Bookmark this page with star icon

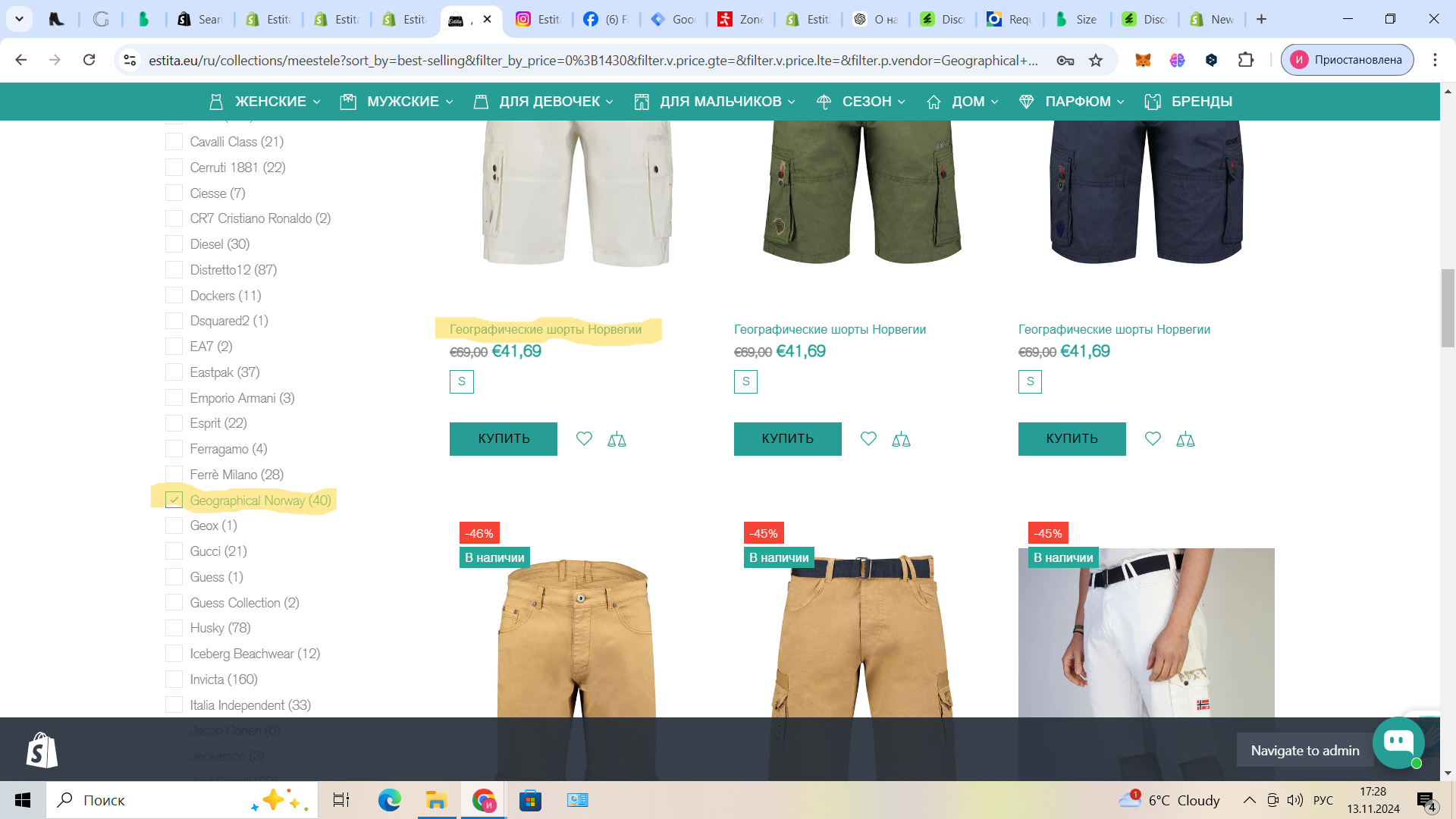[1096, 60]
